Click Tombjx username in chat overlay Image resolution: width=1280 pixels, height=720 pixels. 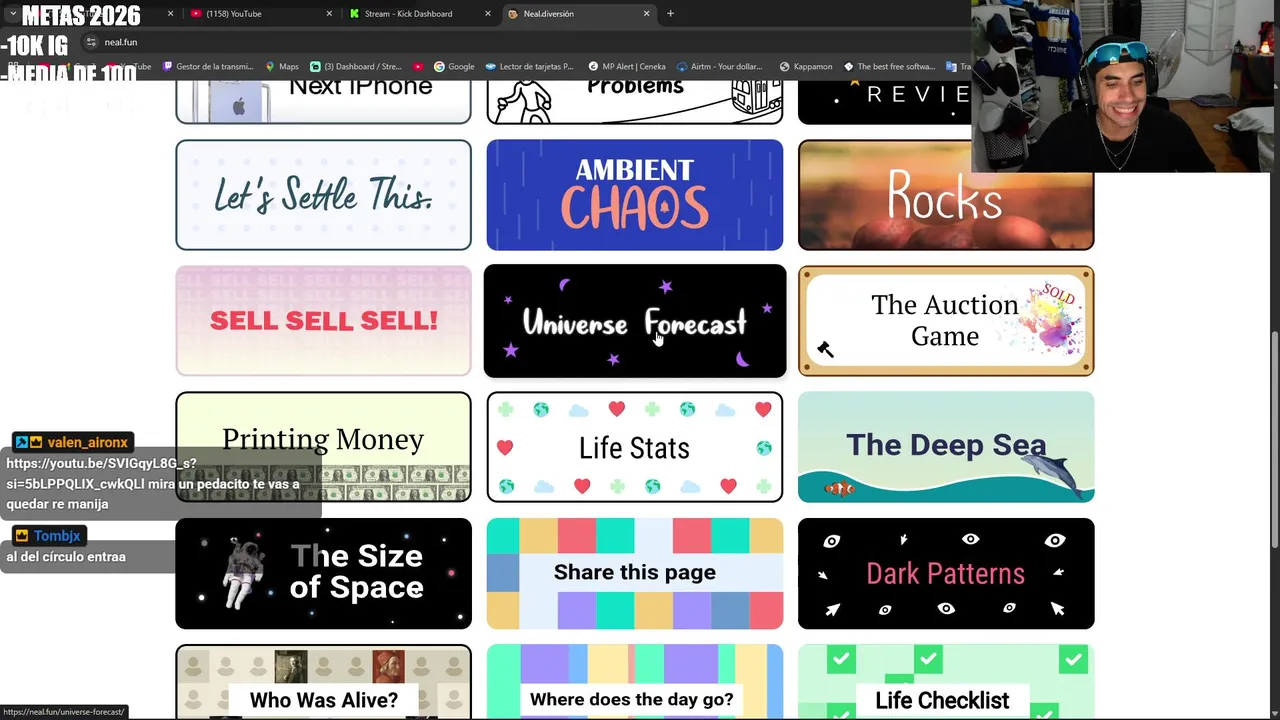point(57,536)
